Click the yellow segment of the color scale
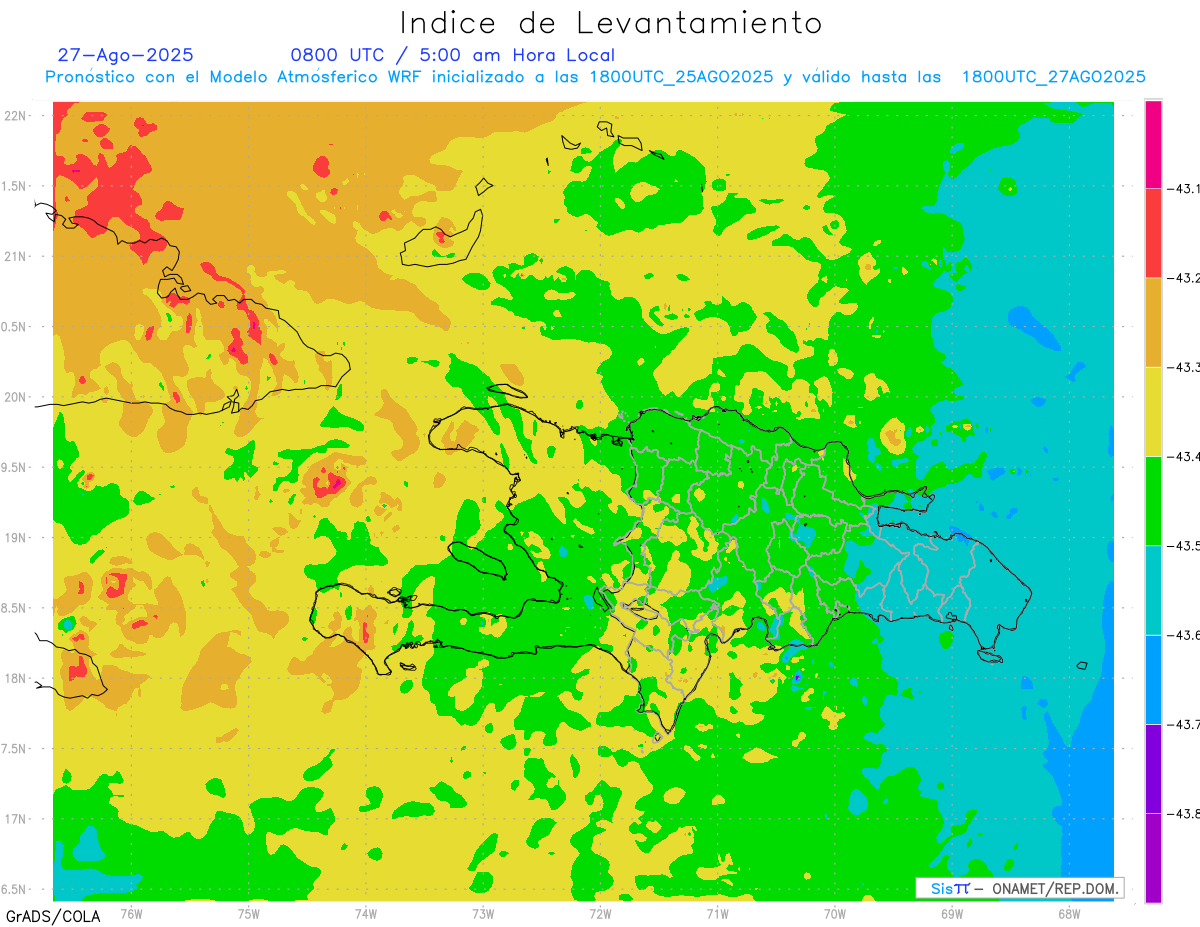 point(1153,411)
